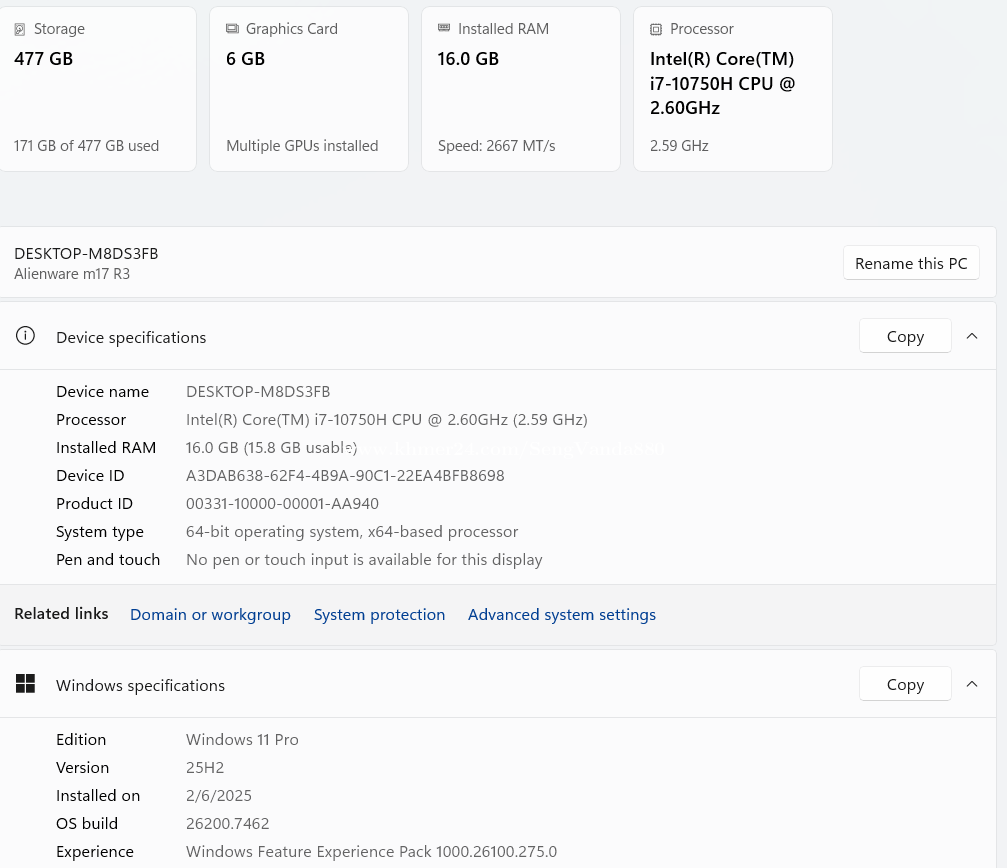Open the System protection link
Image resolution: width=1007 pixels, height=868 pixels.
click(x=379, y=614)
